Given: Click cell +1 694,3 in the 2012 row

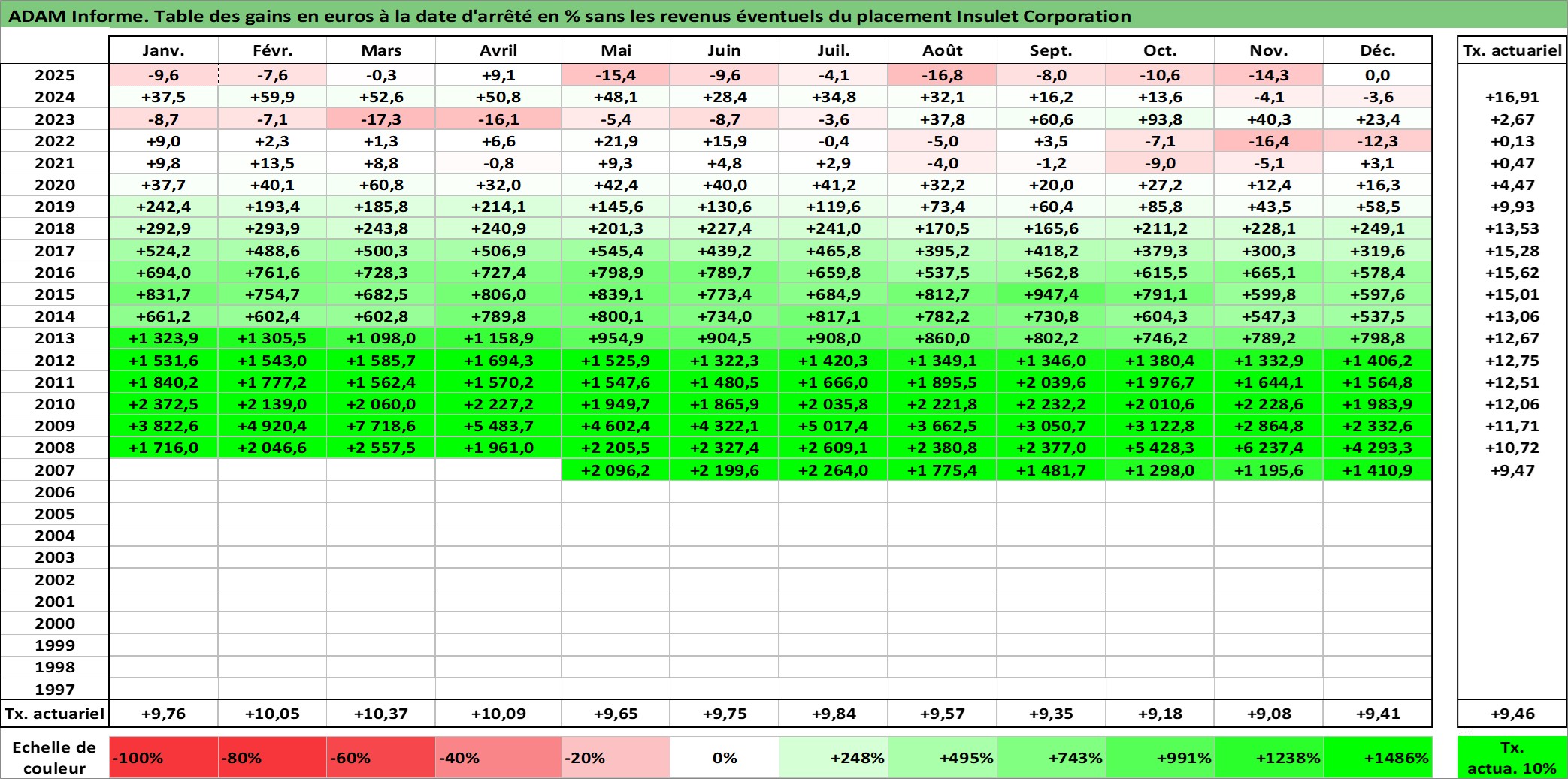Looking at the screenshot, I should point(498,361).
